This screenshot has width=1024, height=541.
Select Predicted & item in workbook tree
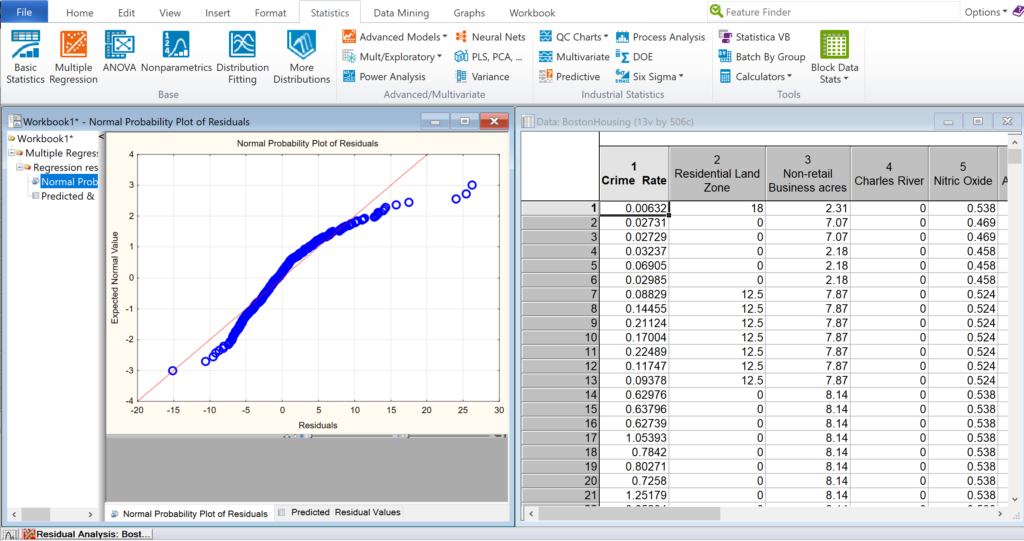67,196
